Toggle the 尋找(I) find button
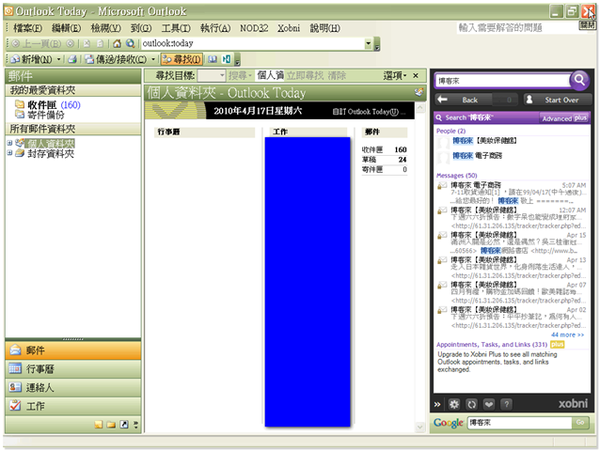 (x=182, y=59)
